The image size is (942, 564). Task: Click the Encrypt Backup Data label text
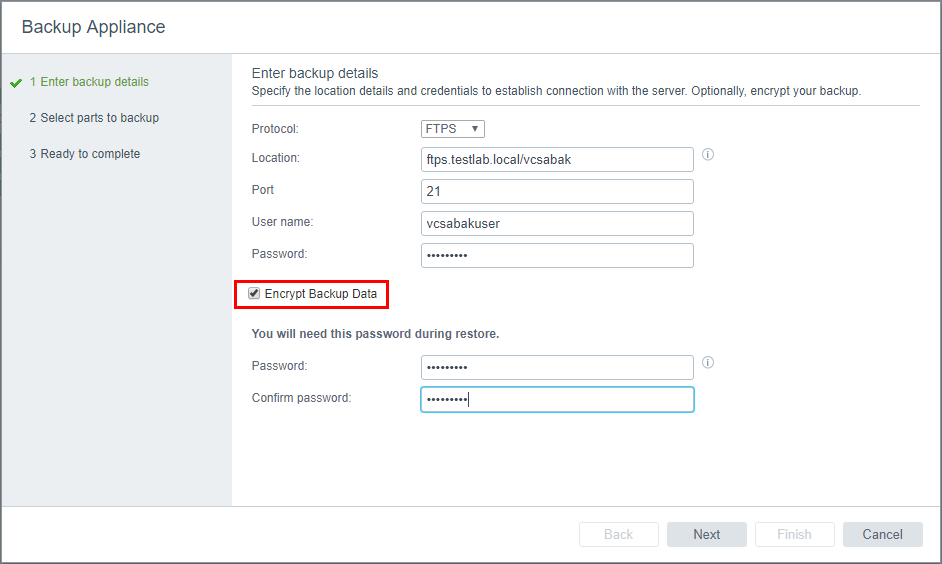click(x=321, y=294)
